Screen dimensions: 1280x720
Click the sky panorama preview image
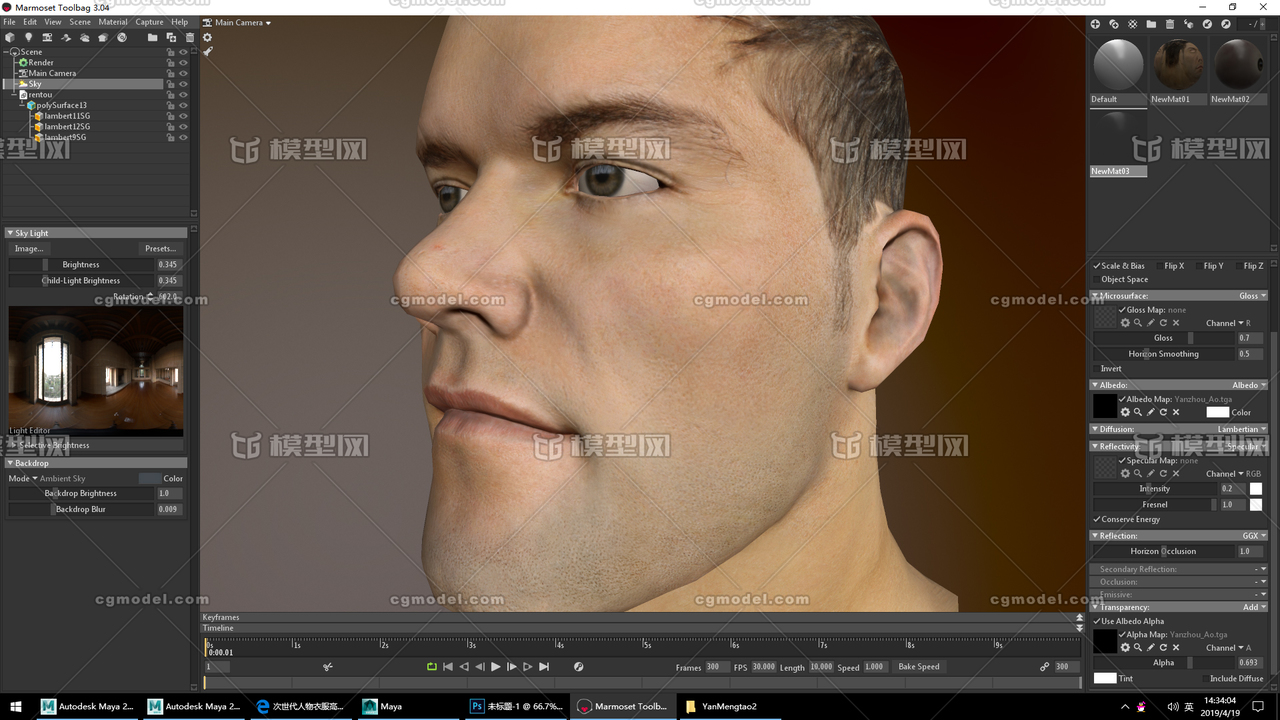click(96, 371)
